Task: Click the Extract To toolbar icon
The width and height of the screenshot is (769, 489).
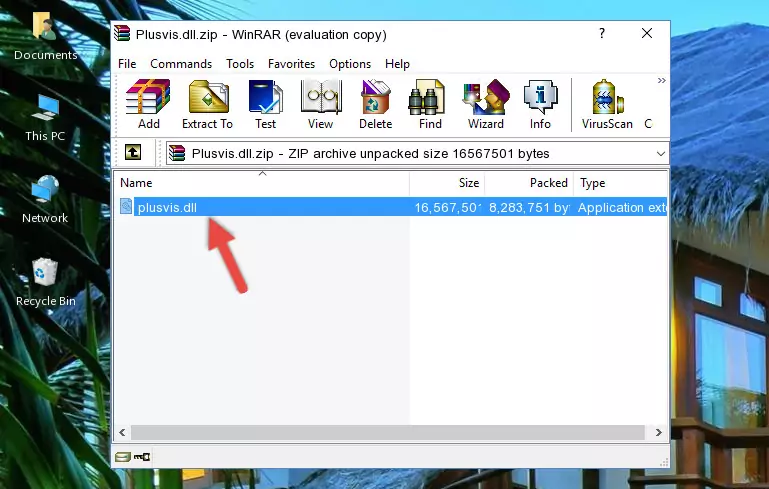Action: click(x=207, y=104)
